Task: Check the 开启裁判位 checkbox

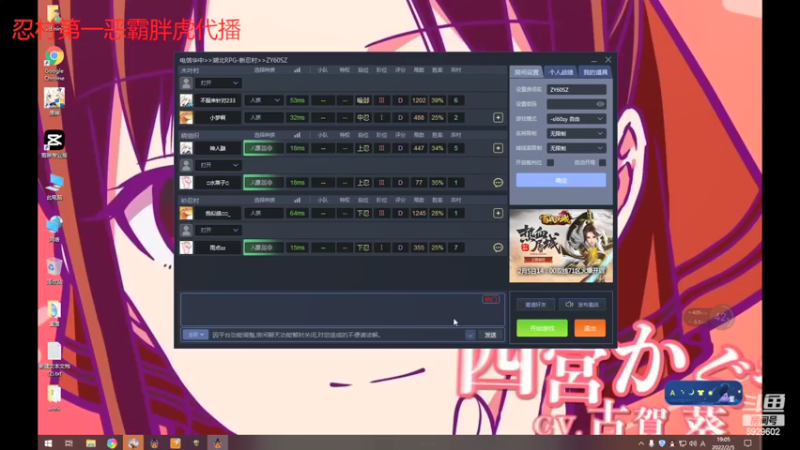Action: click(x=551, y=163)
